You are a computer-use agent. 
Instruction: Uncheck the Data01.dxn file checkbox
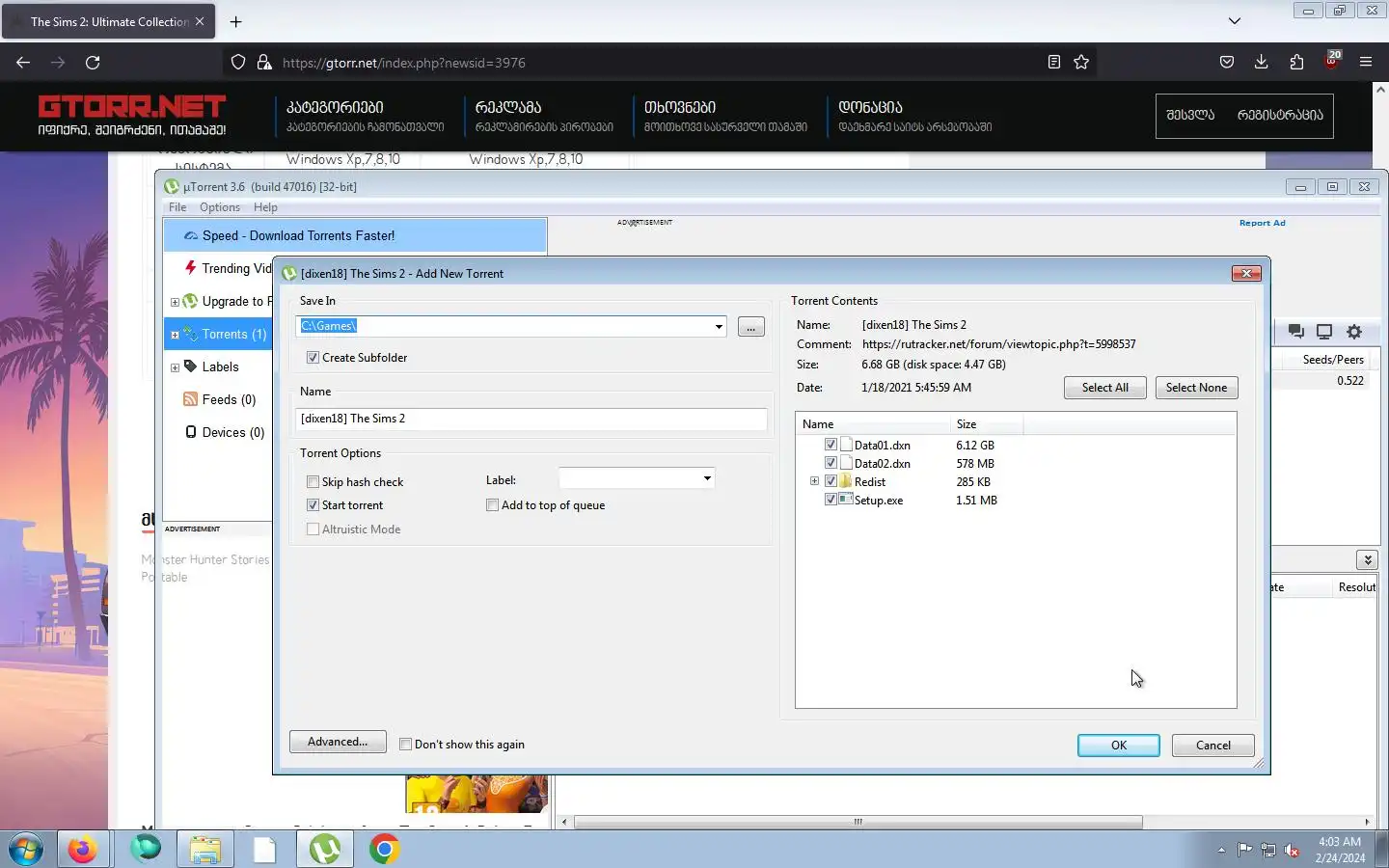(831, 445)
